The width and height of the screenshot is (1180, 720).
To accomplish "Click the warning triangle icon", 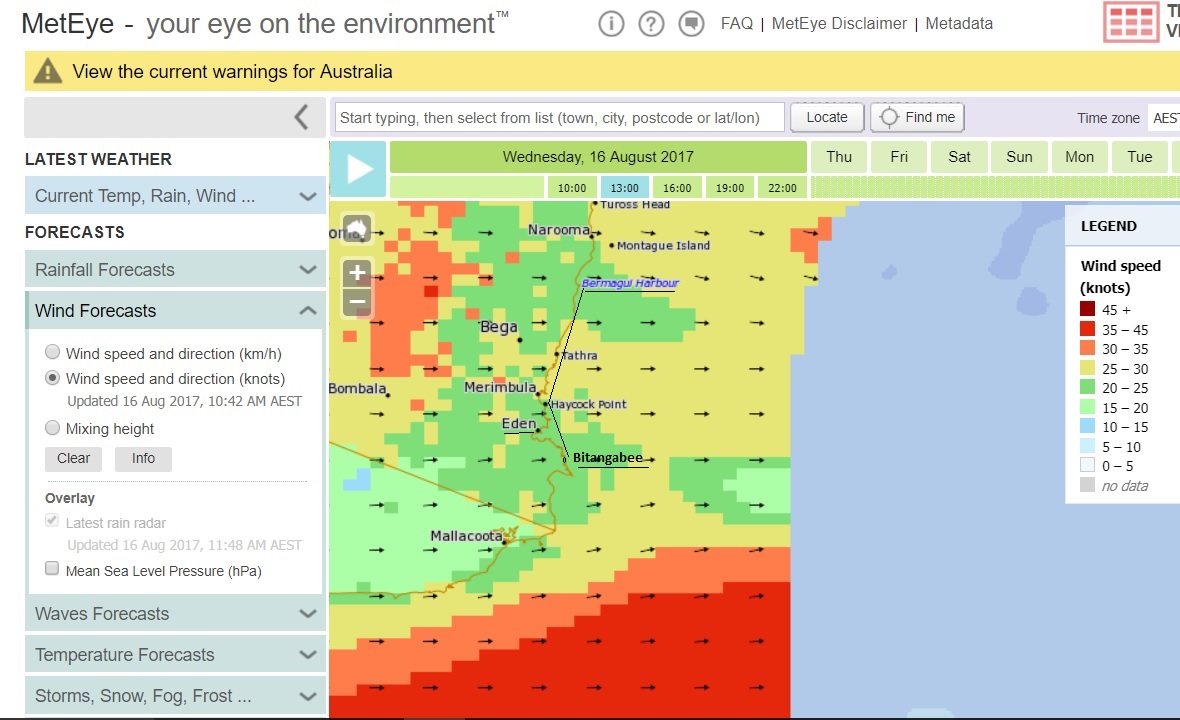I will (47, 71).
